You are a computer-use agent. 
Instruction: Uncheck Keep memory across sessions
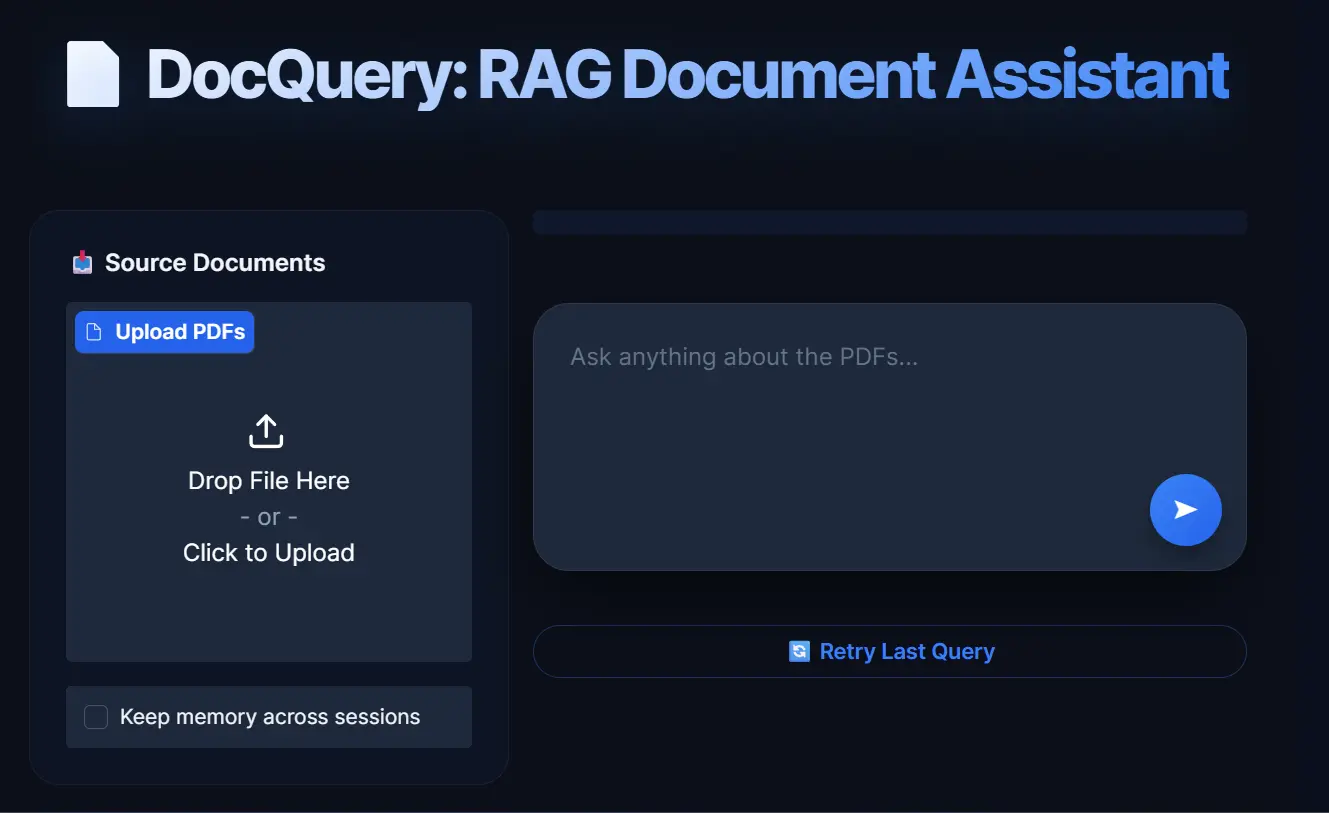click(x=95, y=716)
